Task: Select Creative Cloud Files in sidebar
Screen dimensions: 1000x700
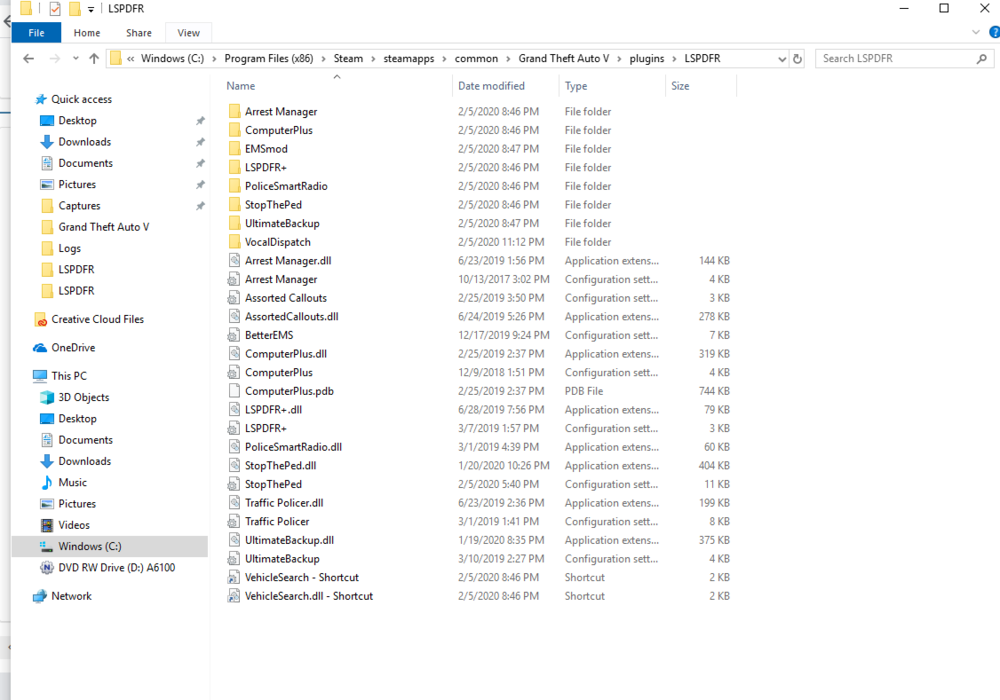Action: (x=97, y=319)
